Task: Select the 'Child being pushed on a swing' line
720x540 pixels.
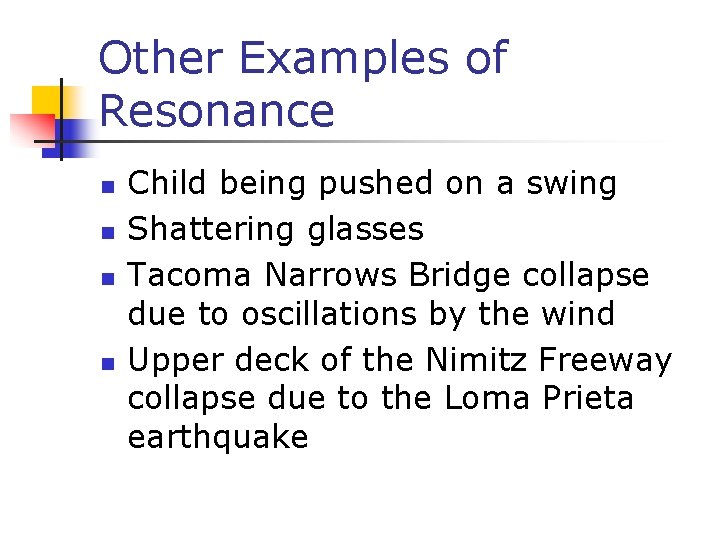Action: point(372,184)
